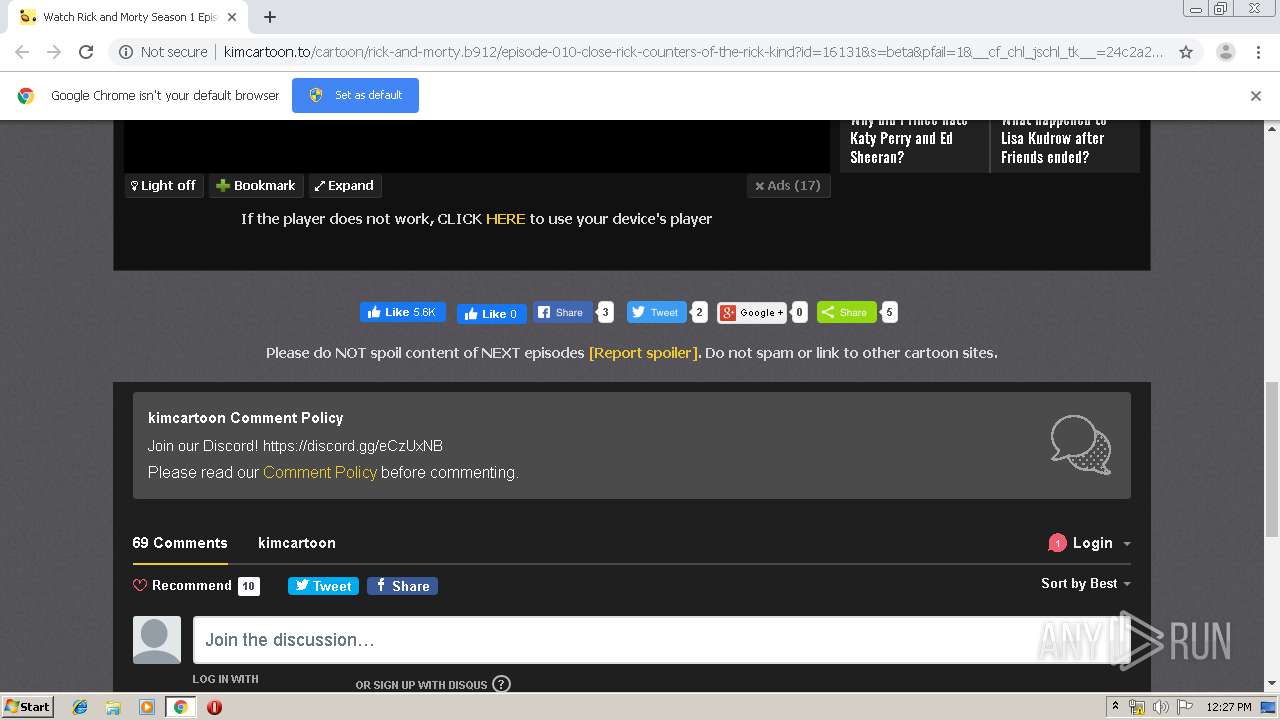Open the Chrome profile avatar icon
The image size is (1280, 720).
point(1225,52)
